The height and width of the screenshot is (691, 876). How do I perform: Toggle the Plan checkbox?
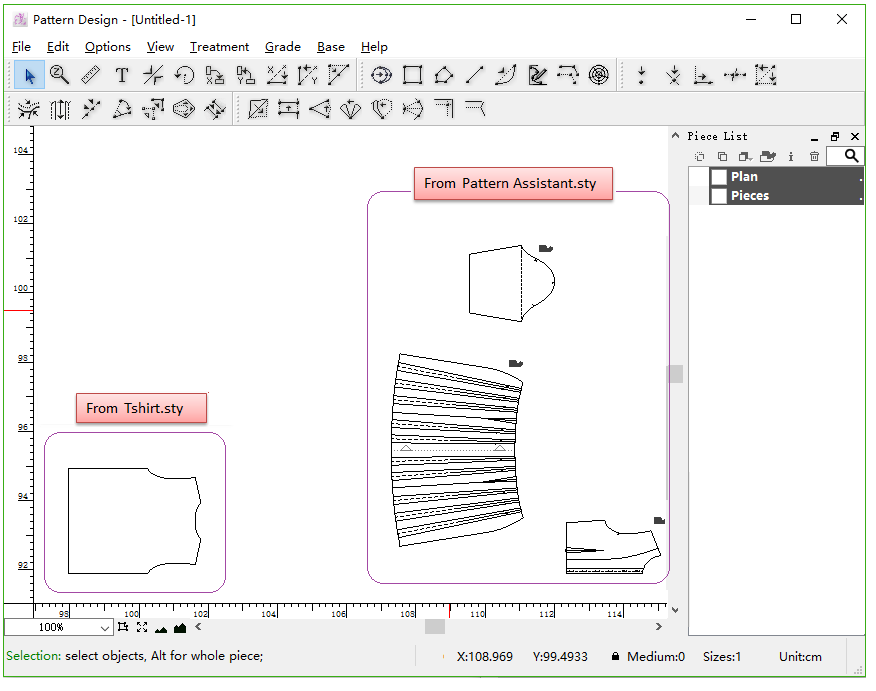tap(718, 177)
